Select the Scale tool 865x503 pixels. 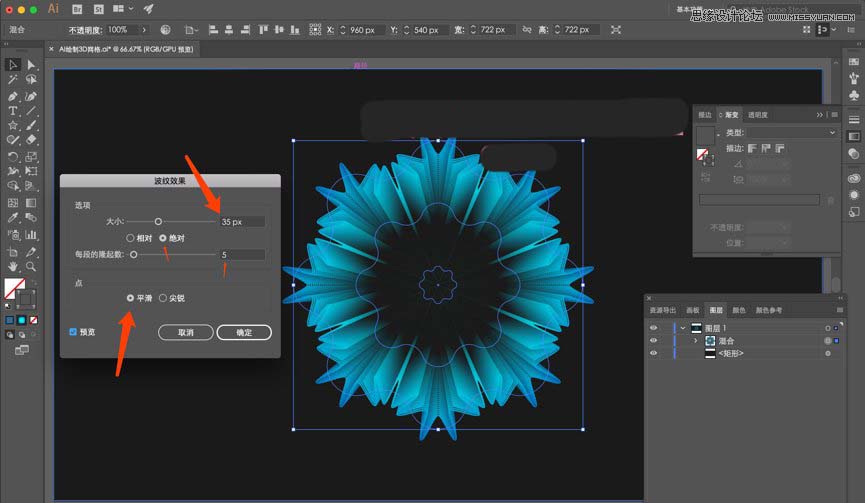(31, 157)
